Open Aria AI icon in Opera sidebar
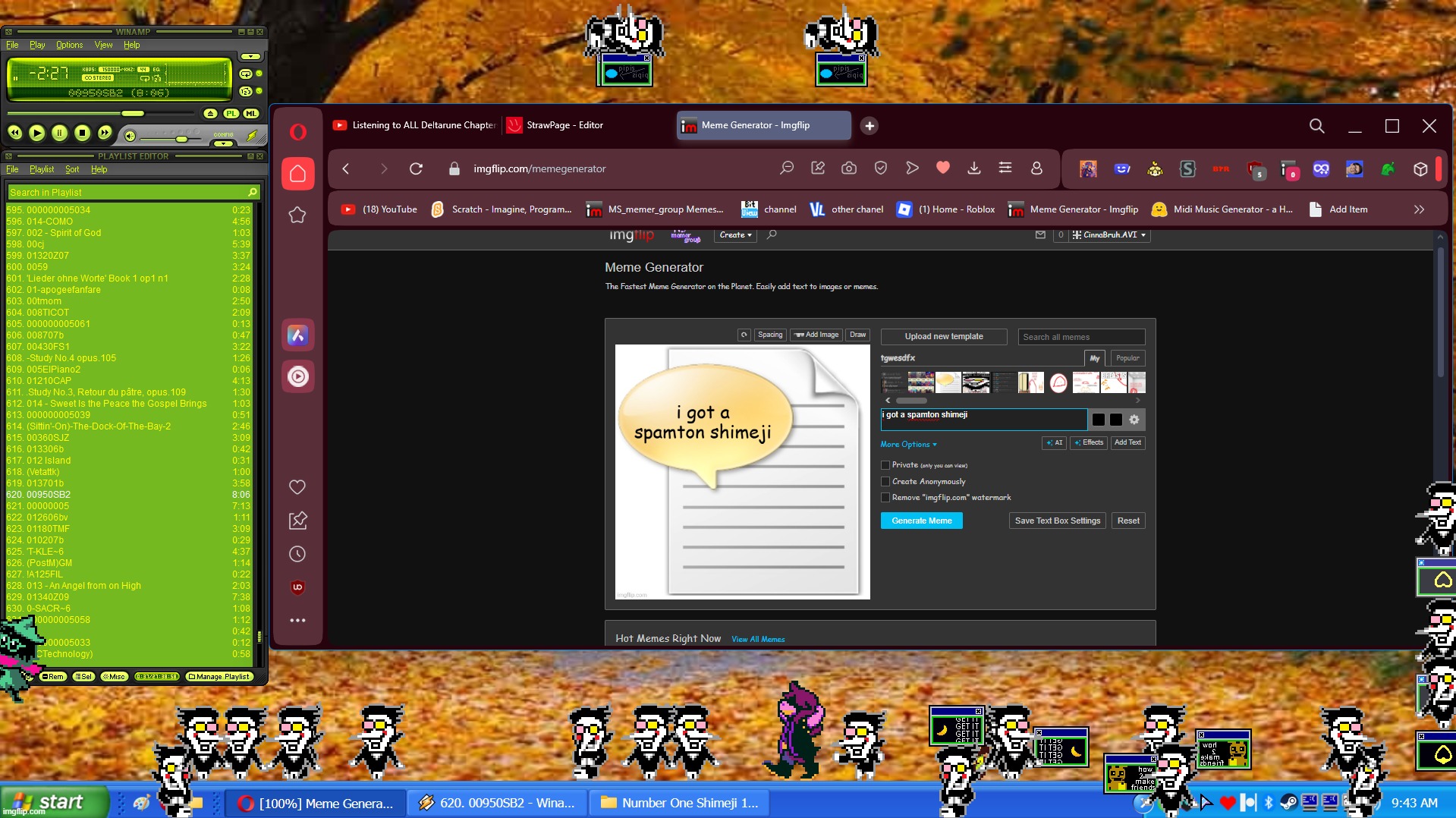This screenshot has width=1456, height=818. pyautogui.click(x=298, y=335)
